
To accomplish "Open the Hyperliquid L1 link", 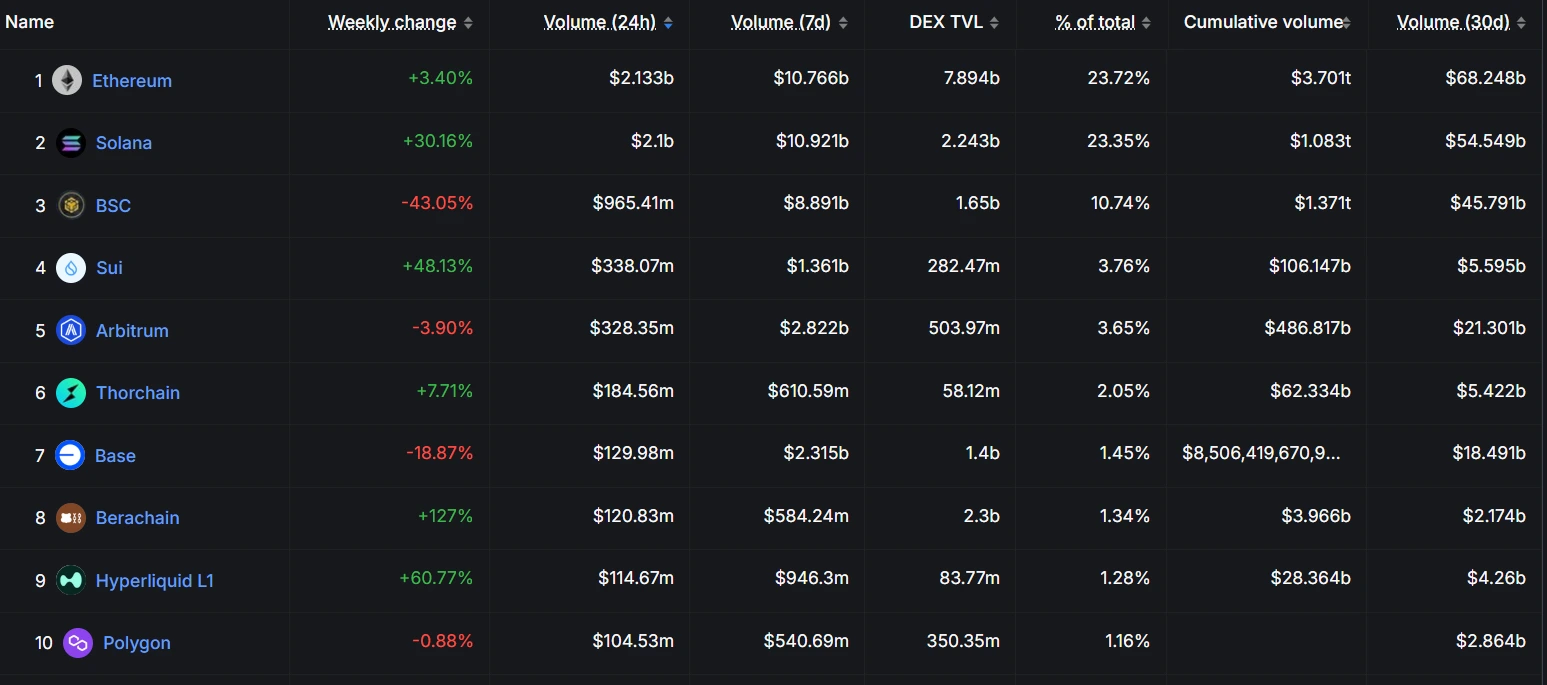I will pos(155,581).
